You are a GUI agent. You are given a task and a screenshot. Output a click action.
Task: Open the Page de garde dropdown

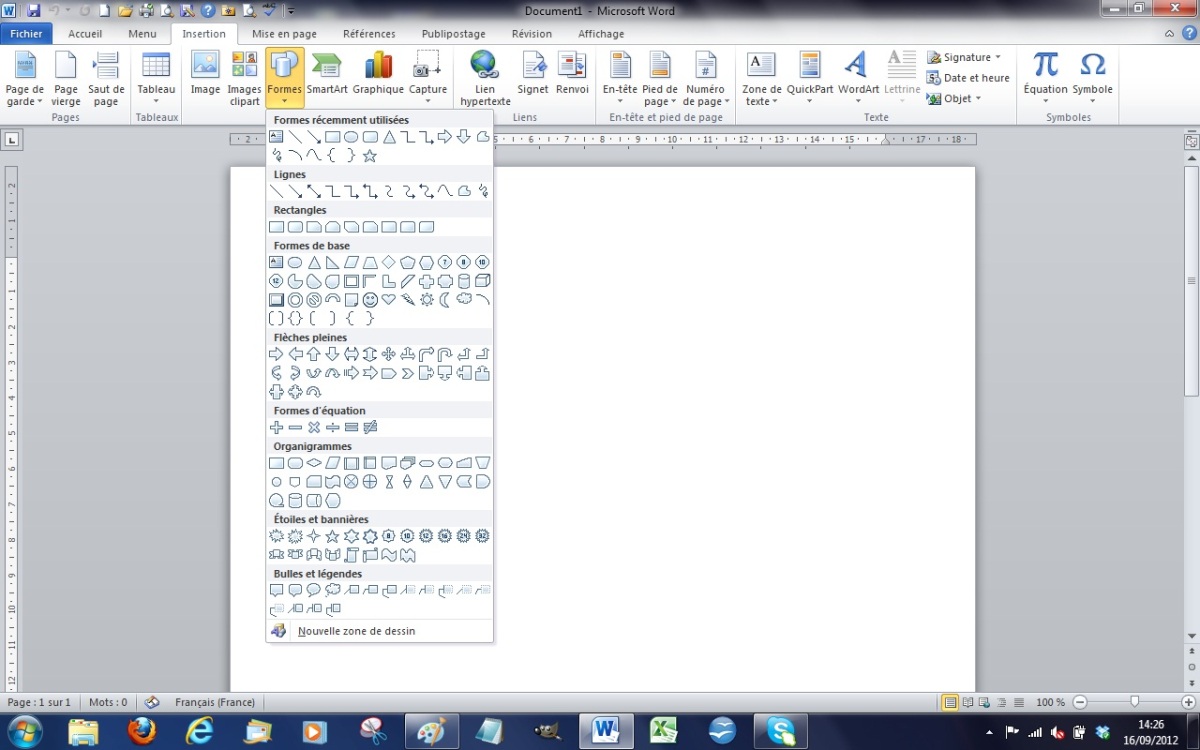point(25,78)
